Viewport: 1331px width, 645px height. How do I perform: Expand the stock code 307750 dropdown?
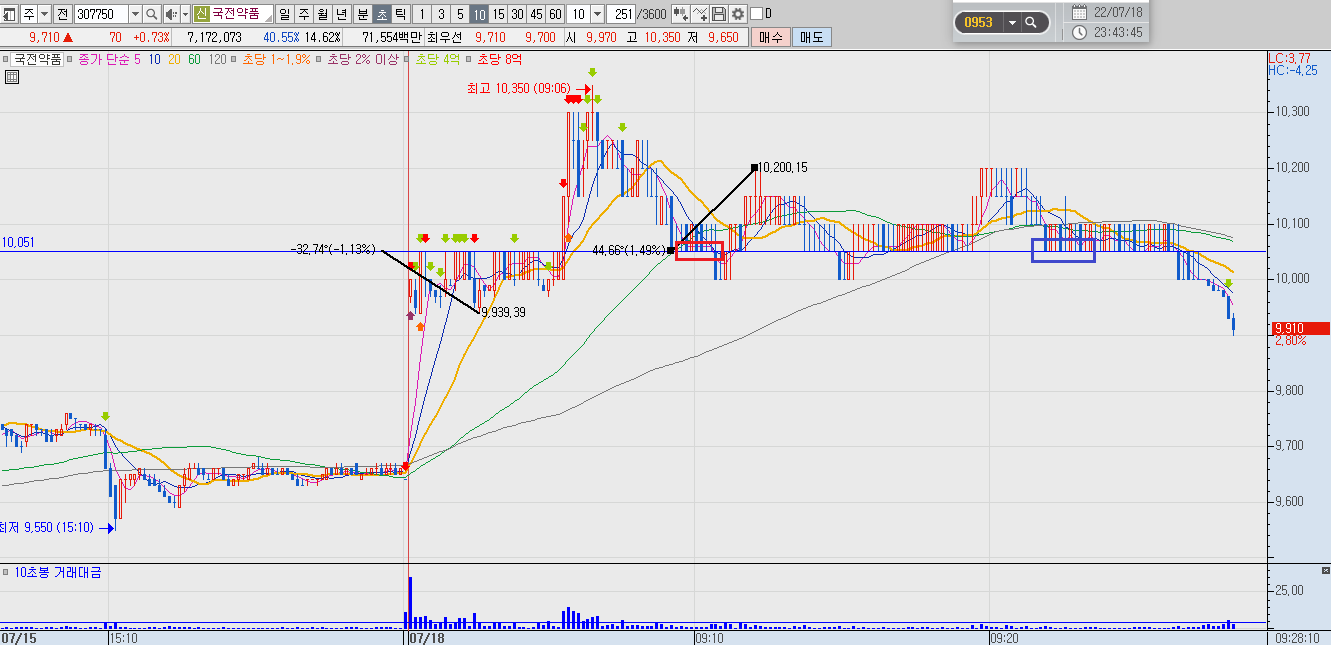[135, 14]
